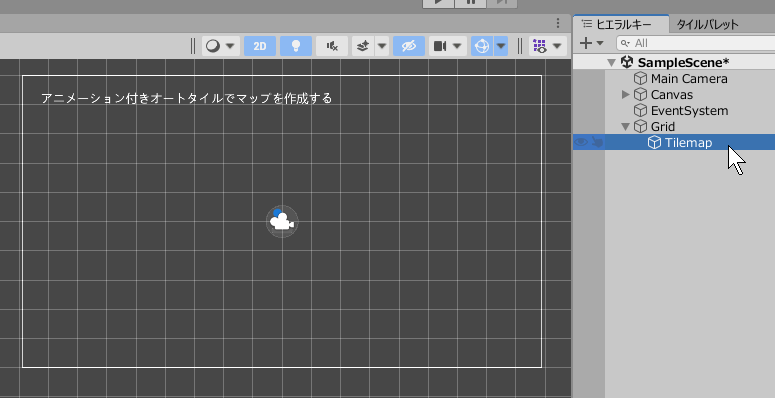Image resolution: width=775 pixels, height=398 pixels.
Task: Expand the Canvas object arrow
Action: (626, 94)
